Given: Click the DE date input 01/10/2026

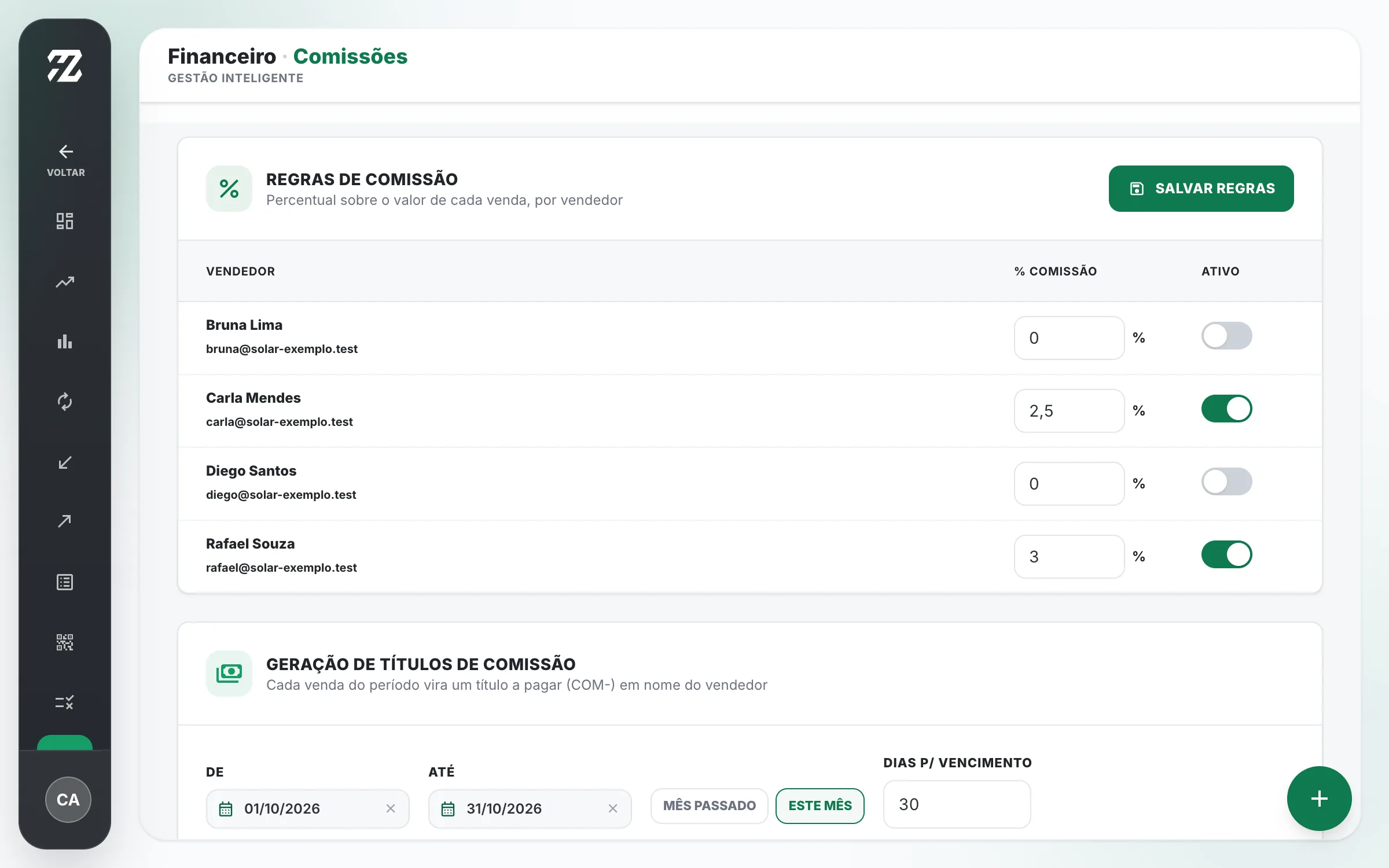Looking at the screenshot, I should 307,809.
